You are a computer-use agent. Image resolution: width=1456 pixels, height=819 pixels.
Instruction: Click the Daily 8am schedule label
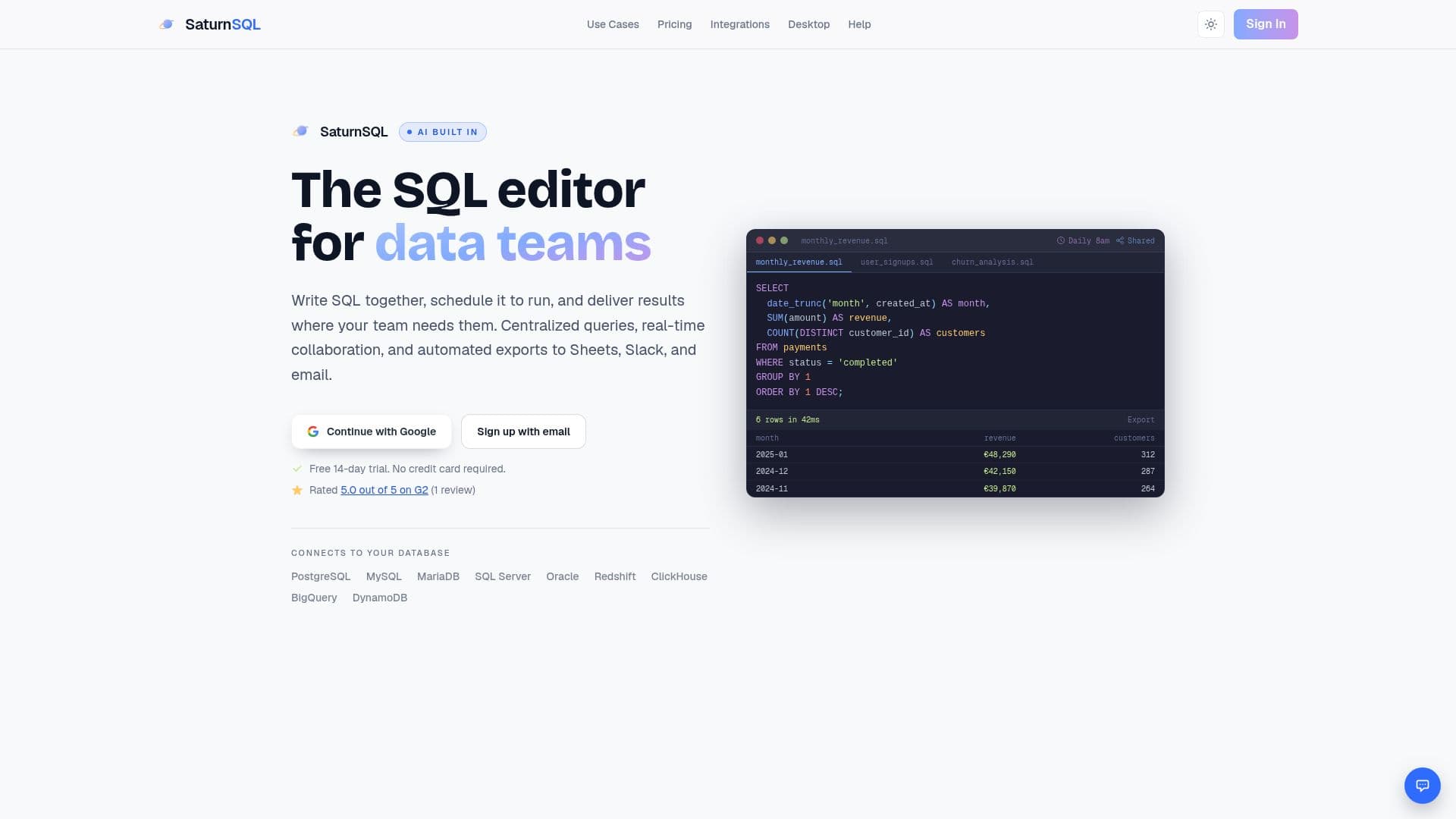tap(1088, 241)
